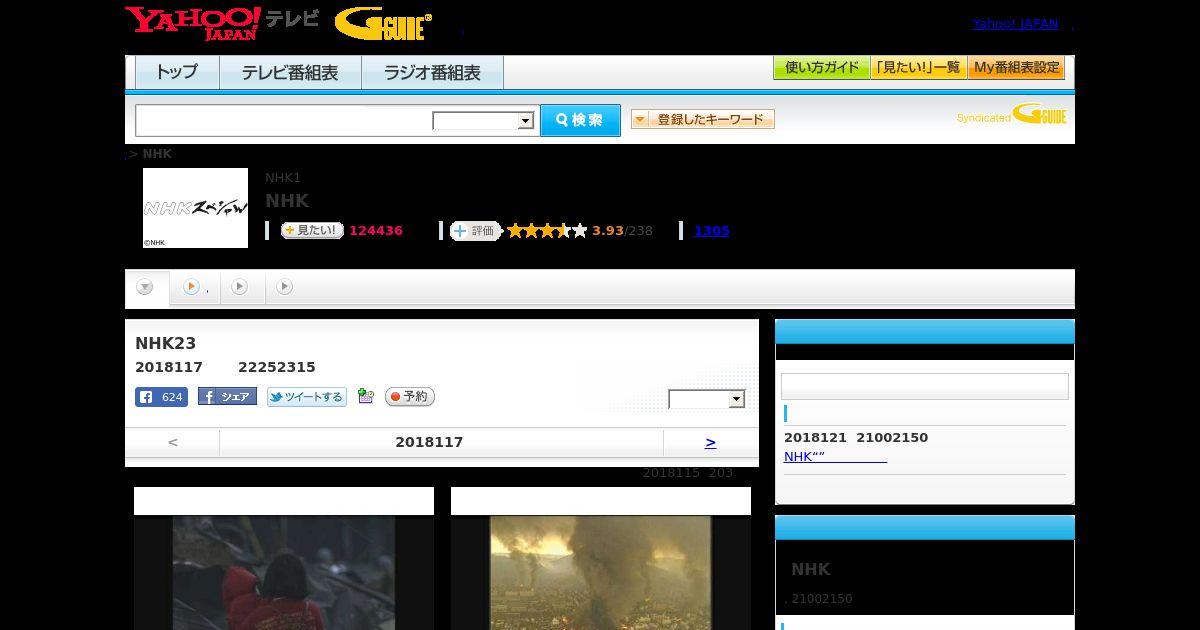Select the first down-arrow tab
The image size is (1200, 630).
[x=145, y=287]
